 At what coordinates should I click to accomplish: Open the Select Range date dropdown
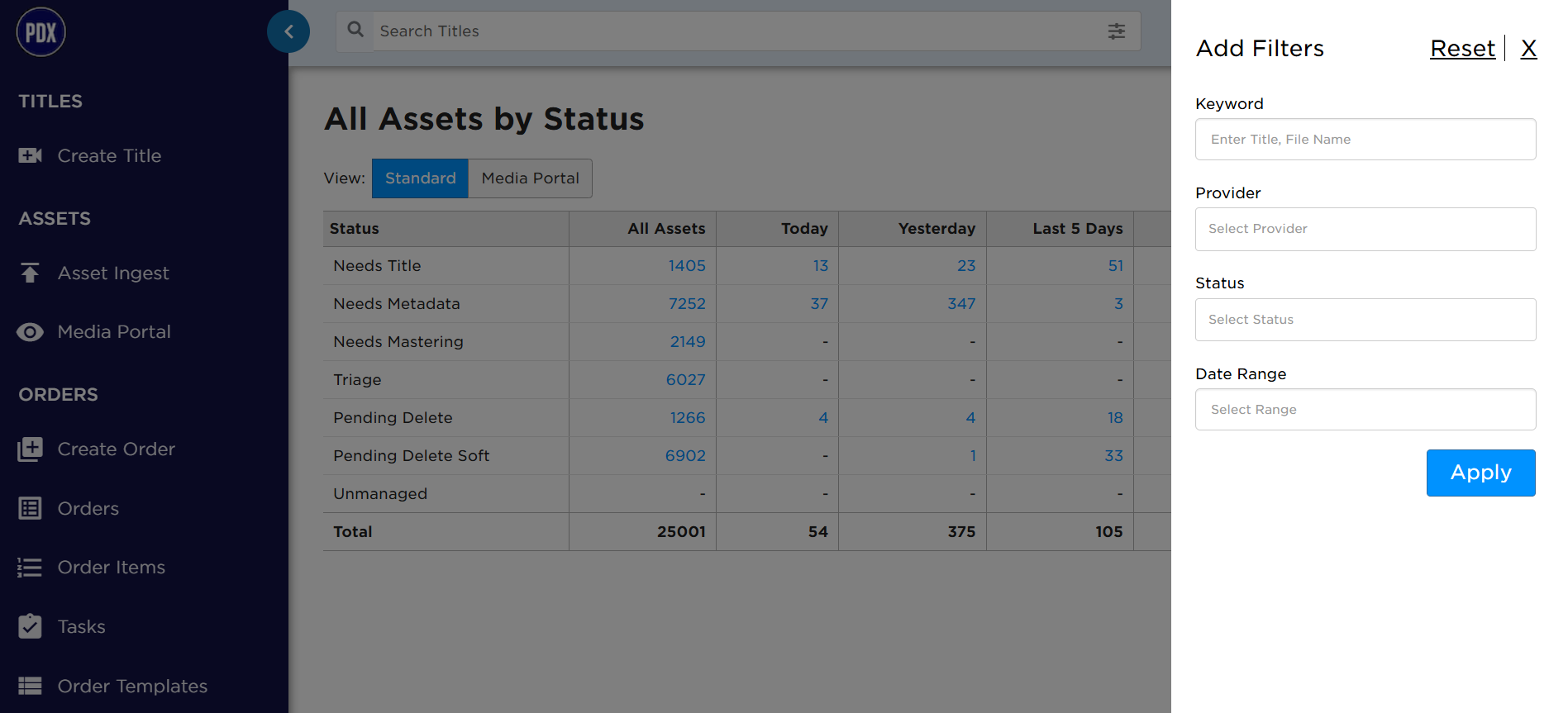(1365, 410)
